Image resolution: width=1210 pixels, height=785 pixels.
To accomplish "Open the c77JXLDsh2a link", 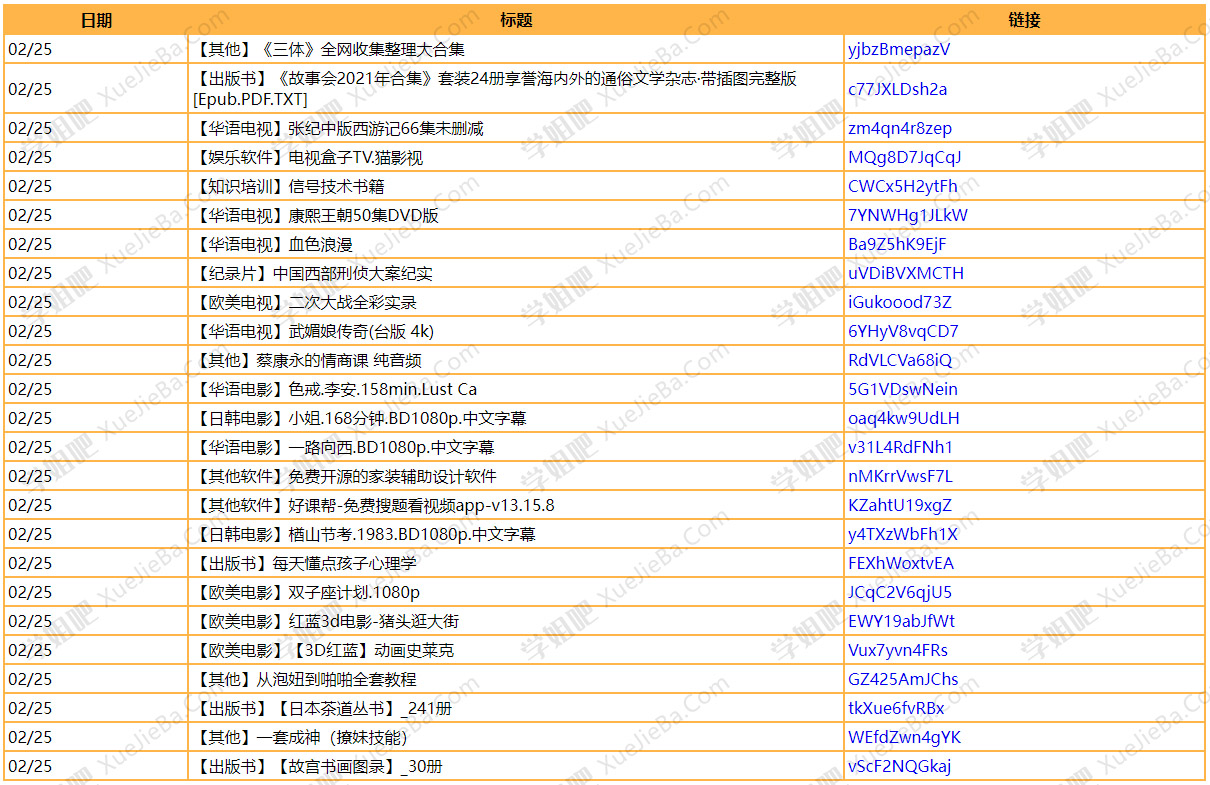I will pyautogui.click(x=897, y=89).
